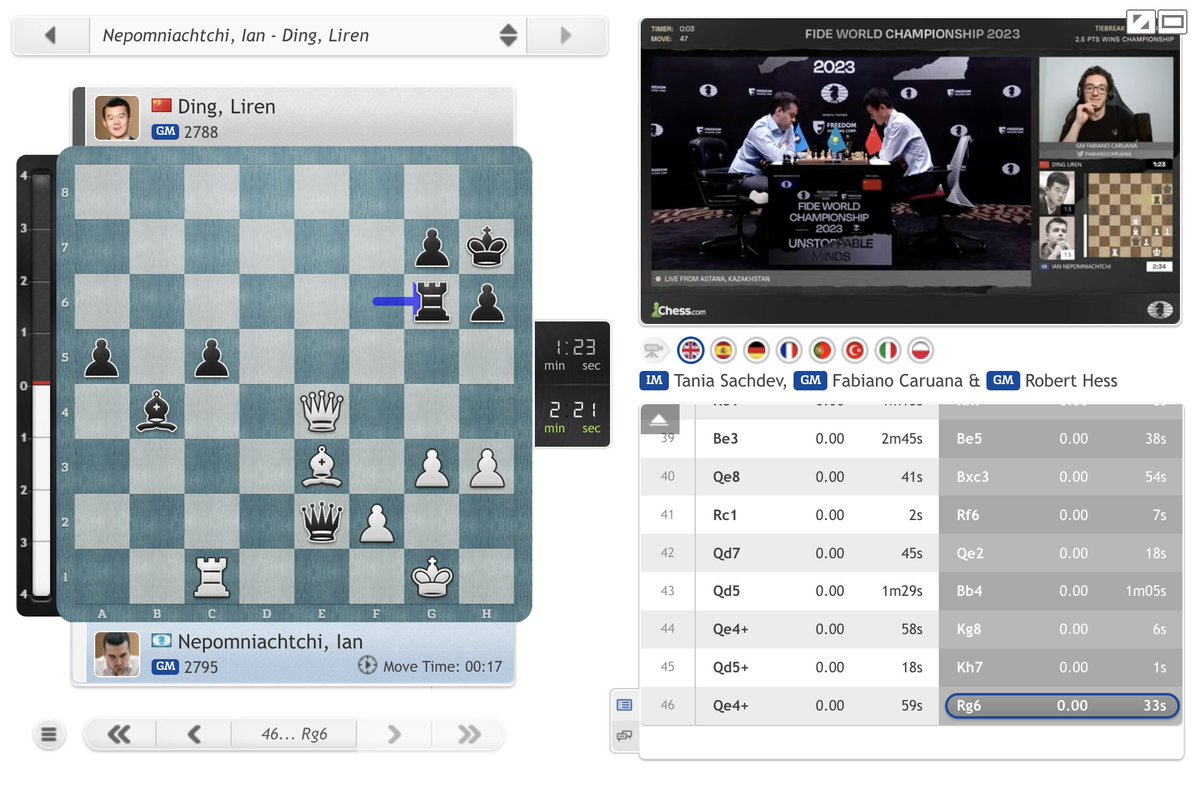Step forward one move

(394, 735)
